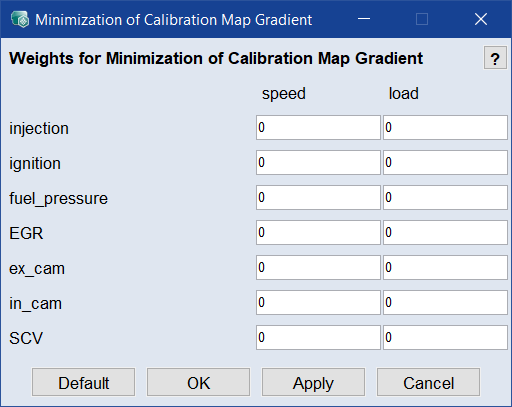This screenshot has width=512, height=407.
Task: Focus the SCV load weight field
Action: [x=445, y=338]
